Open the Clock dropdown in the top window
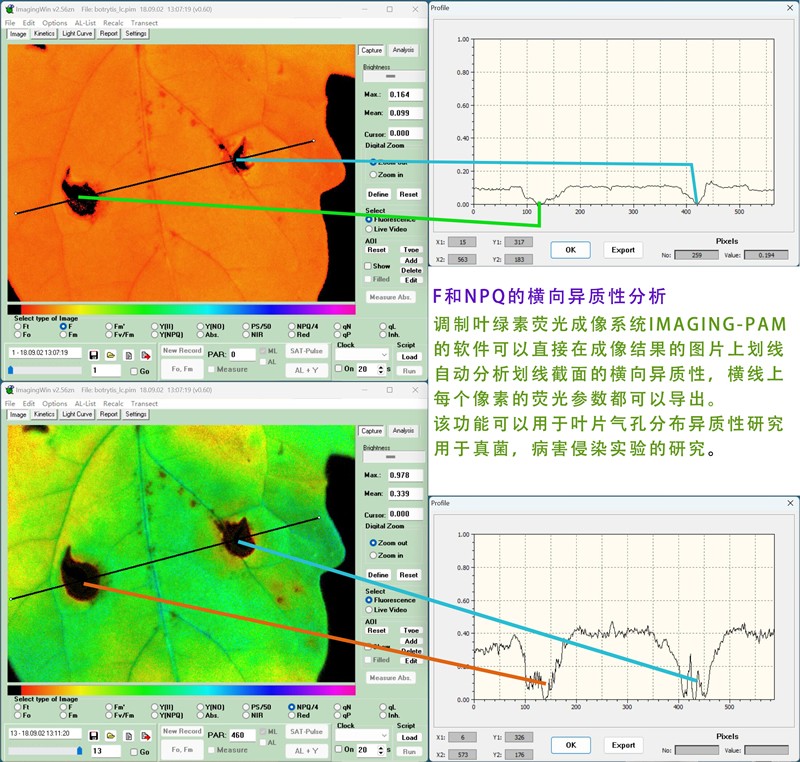This screenshot has height=762, width=800. 364,354
